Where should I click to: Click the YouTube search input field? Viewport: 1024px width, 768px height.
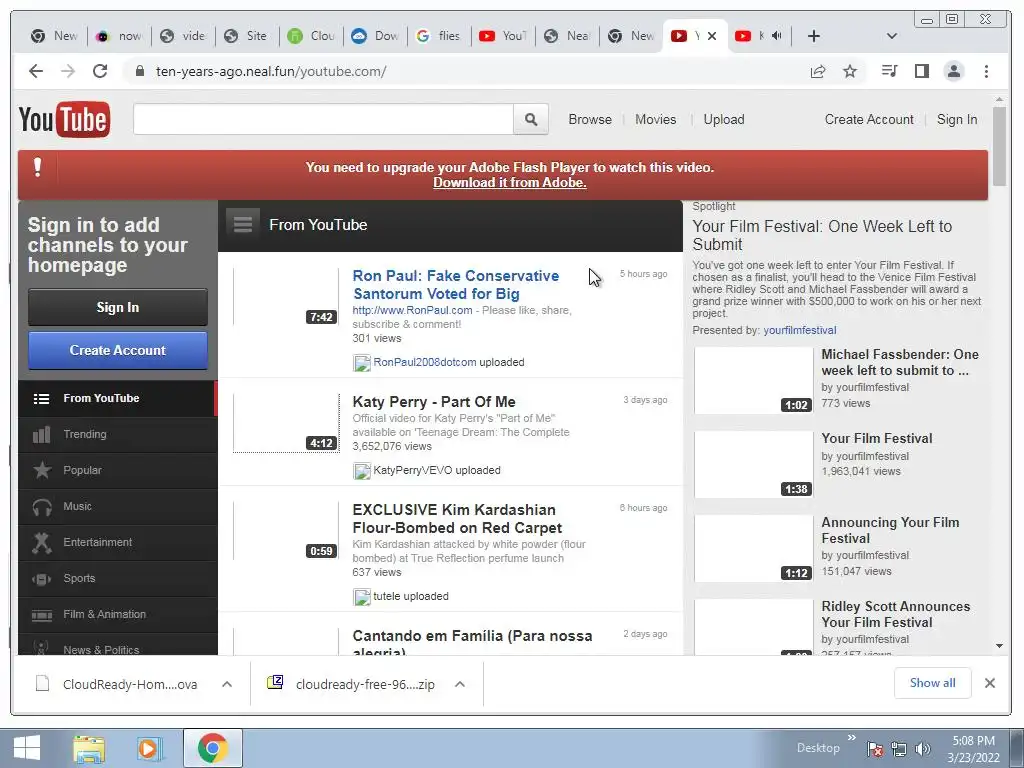point(323,120)
